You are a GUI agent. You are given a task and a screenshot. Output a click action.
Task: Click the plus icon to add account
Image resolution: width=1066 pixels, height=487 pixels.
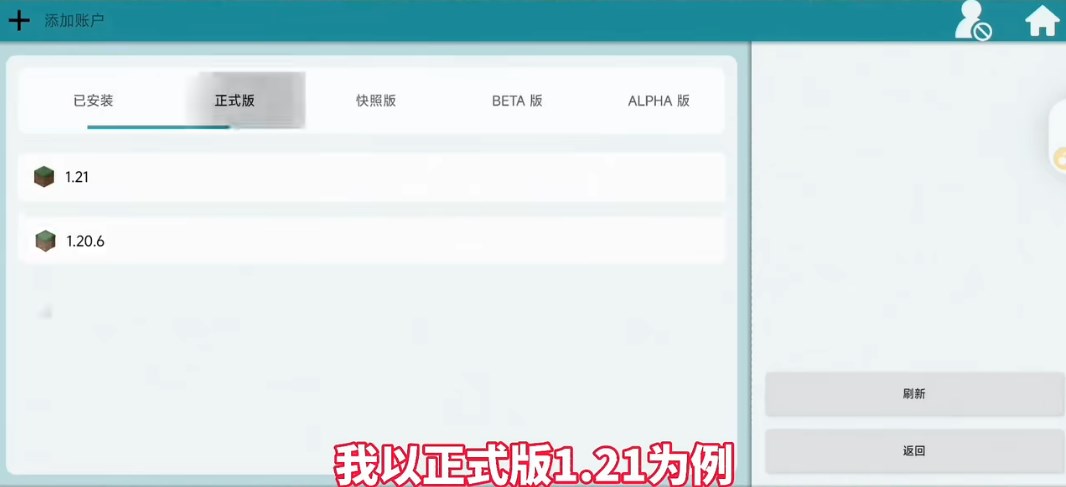point(18,20)
